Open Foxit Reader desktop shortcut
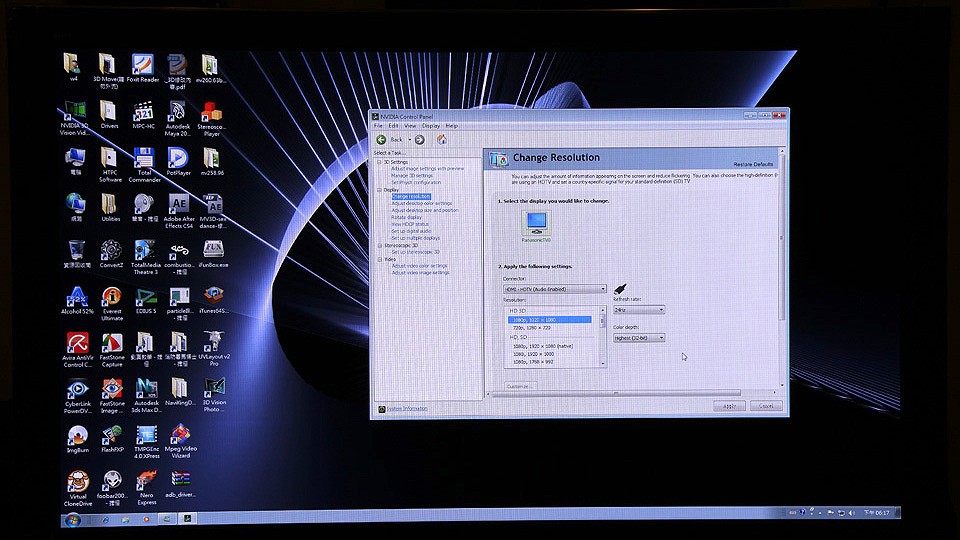 [143, 69]
